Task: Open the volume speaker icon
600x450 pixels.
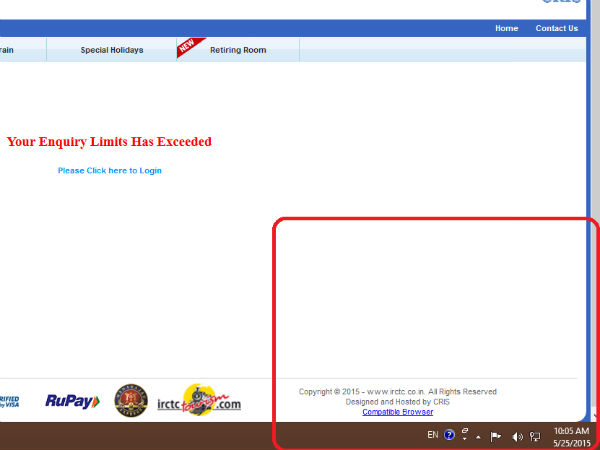Action: pos(517,436)
